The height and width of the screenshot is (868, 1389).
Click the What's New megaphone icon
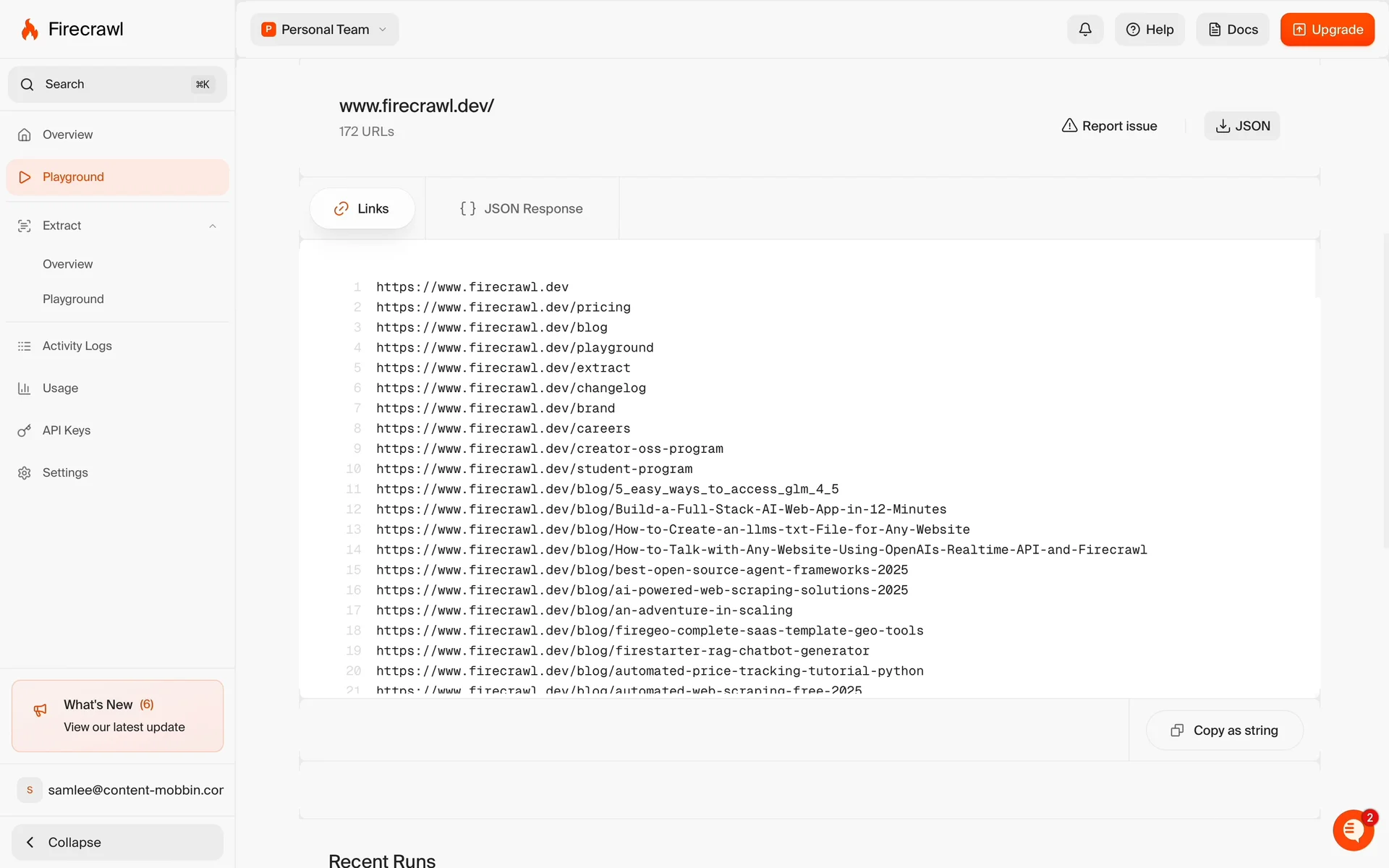pos(41,710)
